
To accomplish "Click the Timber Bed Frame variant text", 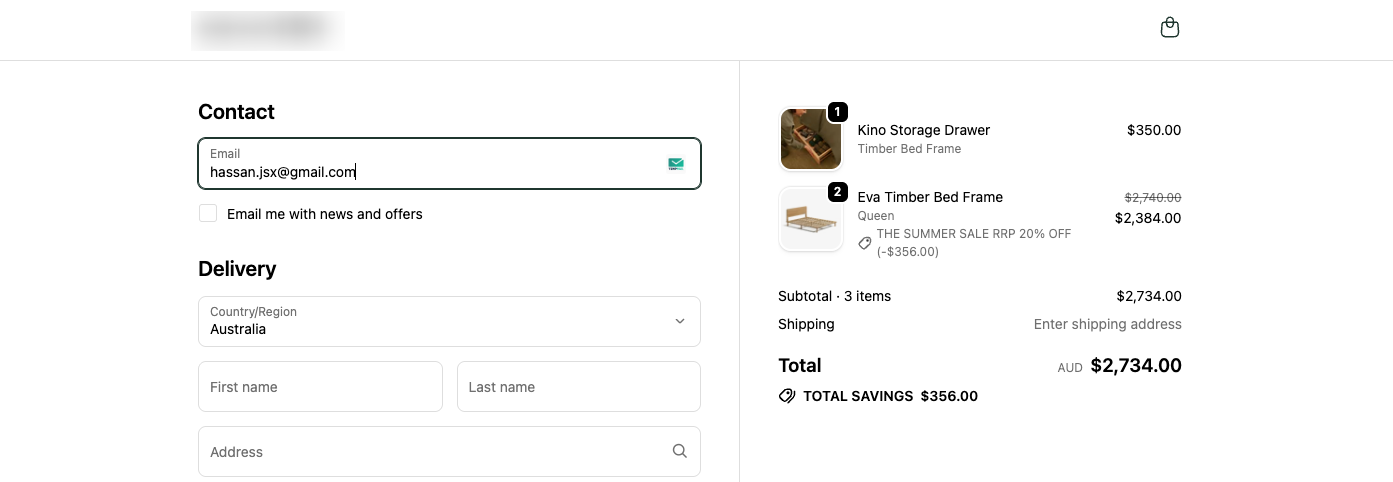I will (909, 149).
